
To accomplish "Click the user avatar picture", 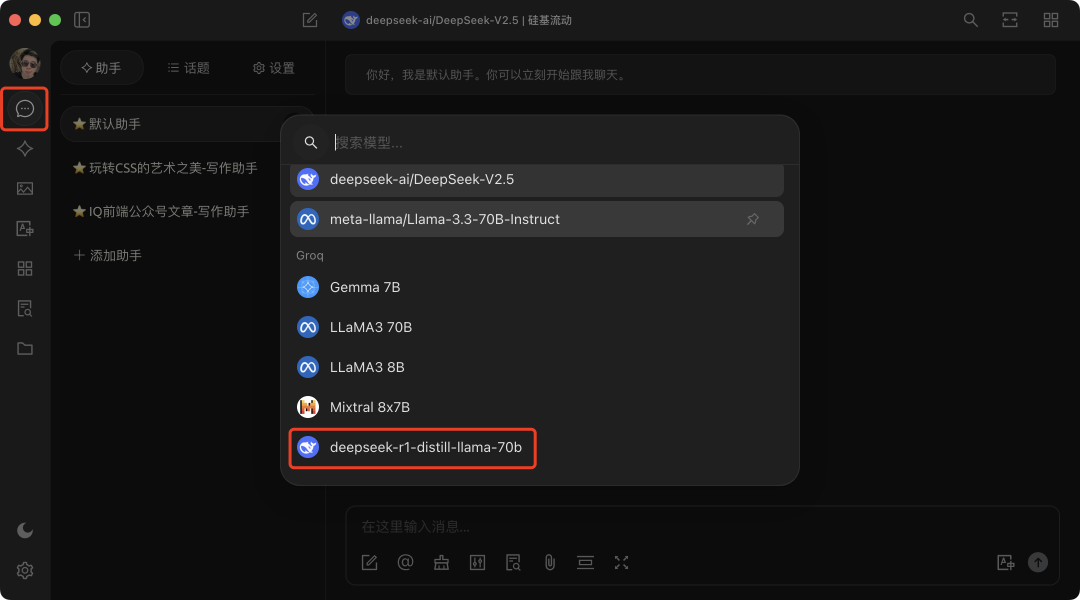I will [25, 63].
